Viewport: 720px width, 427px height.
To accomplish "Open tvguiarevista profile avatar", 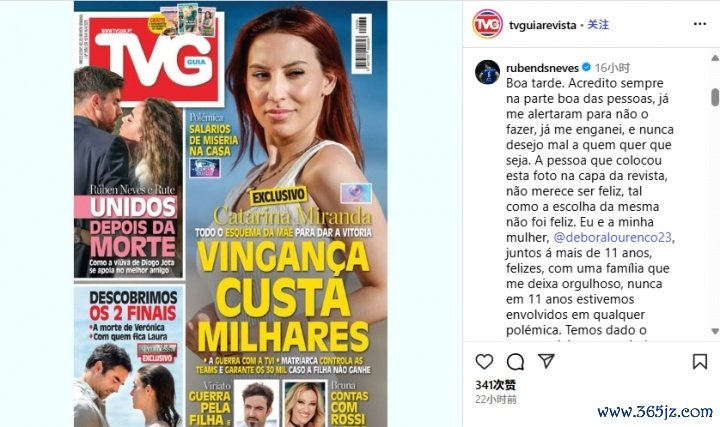I will pos(487,24).
